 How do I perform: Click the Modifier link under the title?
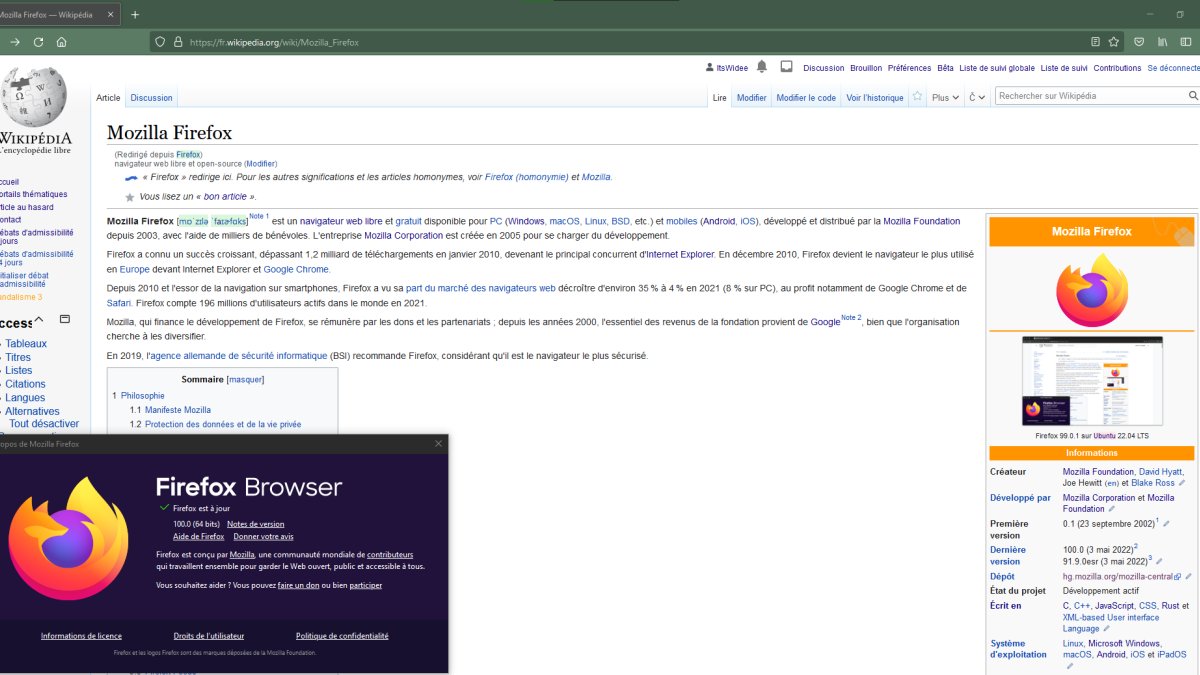[x=261, y=164]
